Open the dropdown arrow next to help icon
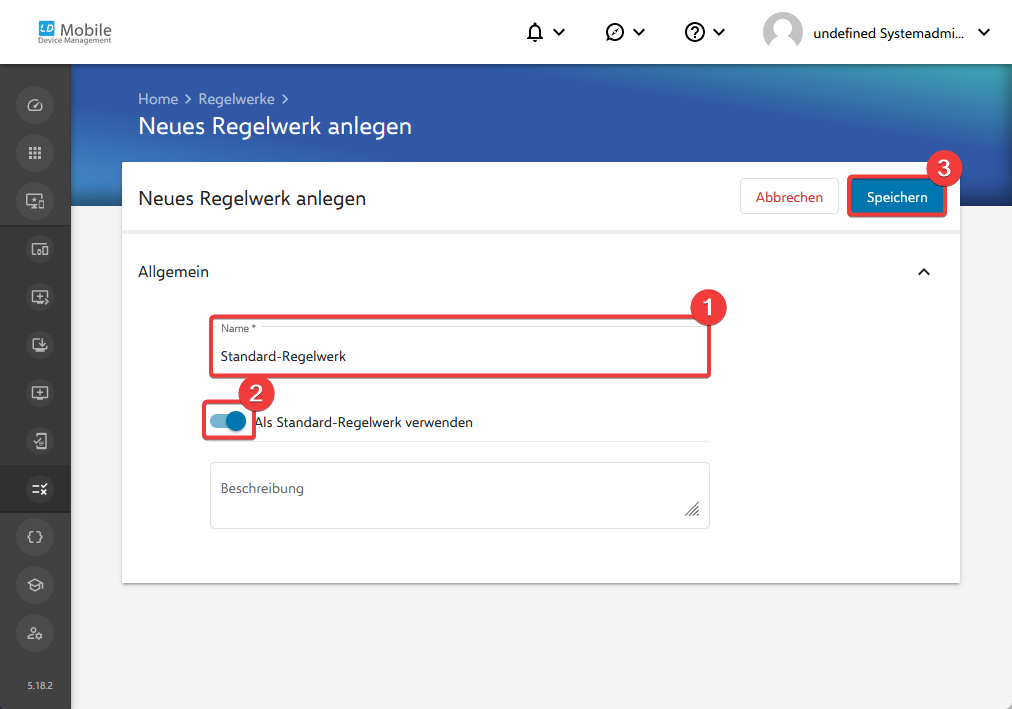The width and height of the screenshot is (1012, 709). (719, 32)
